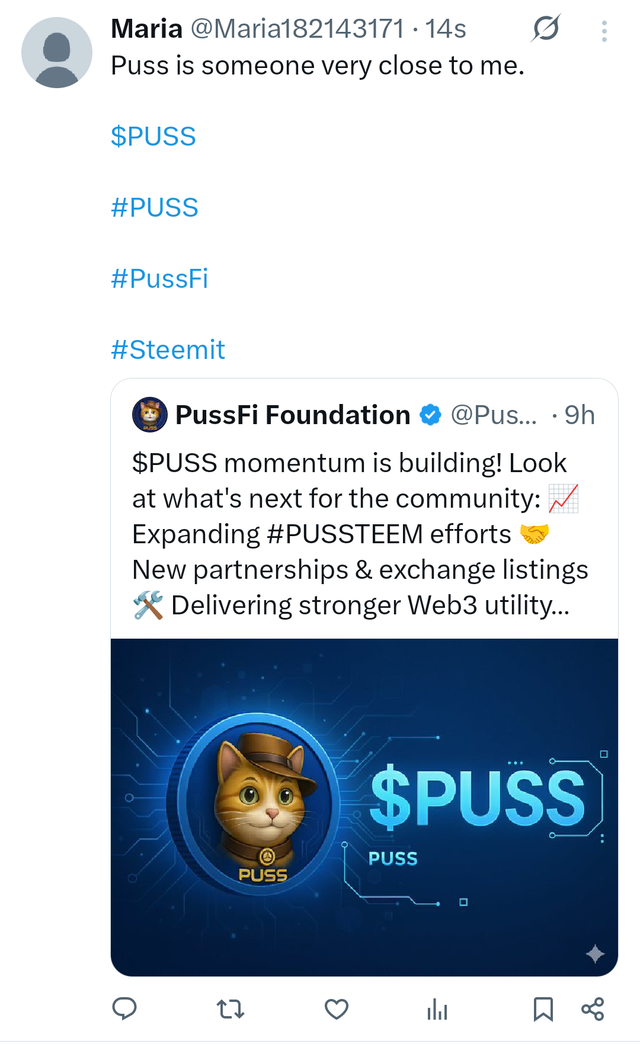Screen dimensions: 640x1045
Task: Open the PussFi Foundation cat avatar
Action: point(149,414)
